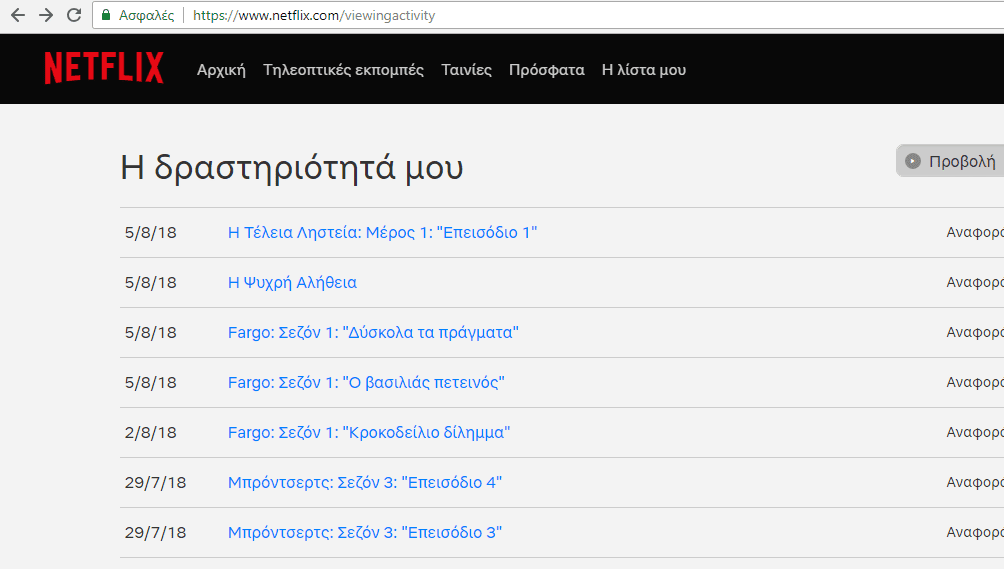Click date 29/7/18 beside "Επεισόδιο 4"
The height and width of the screenshot is (569, 1004).
156,482
